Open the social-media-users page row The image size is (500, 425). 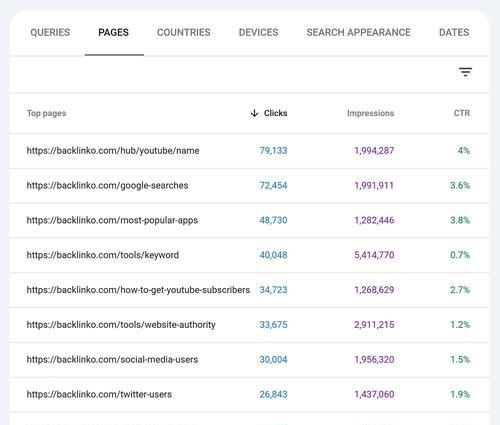point(250,360)
